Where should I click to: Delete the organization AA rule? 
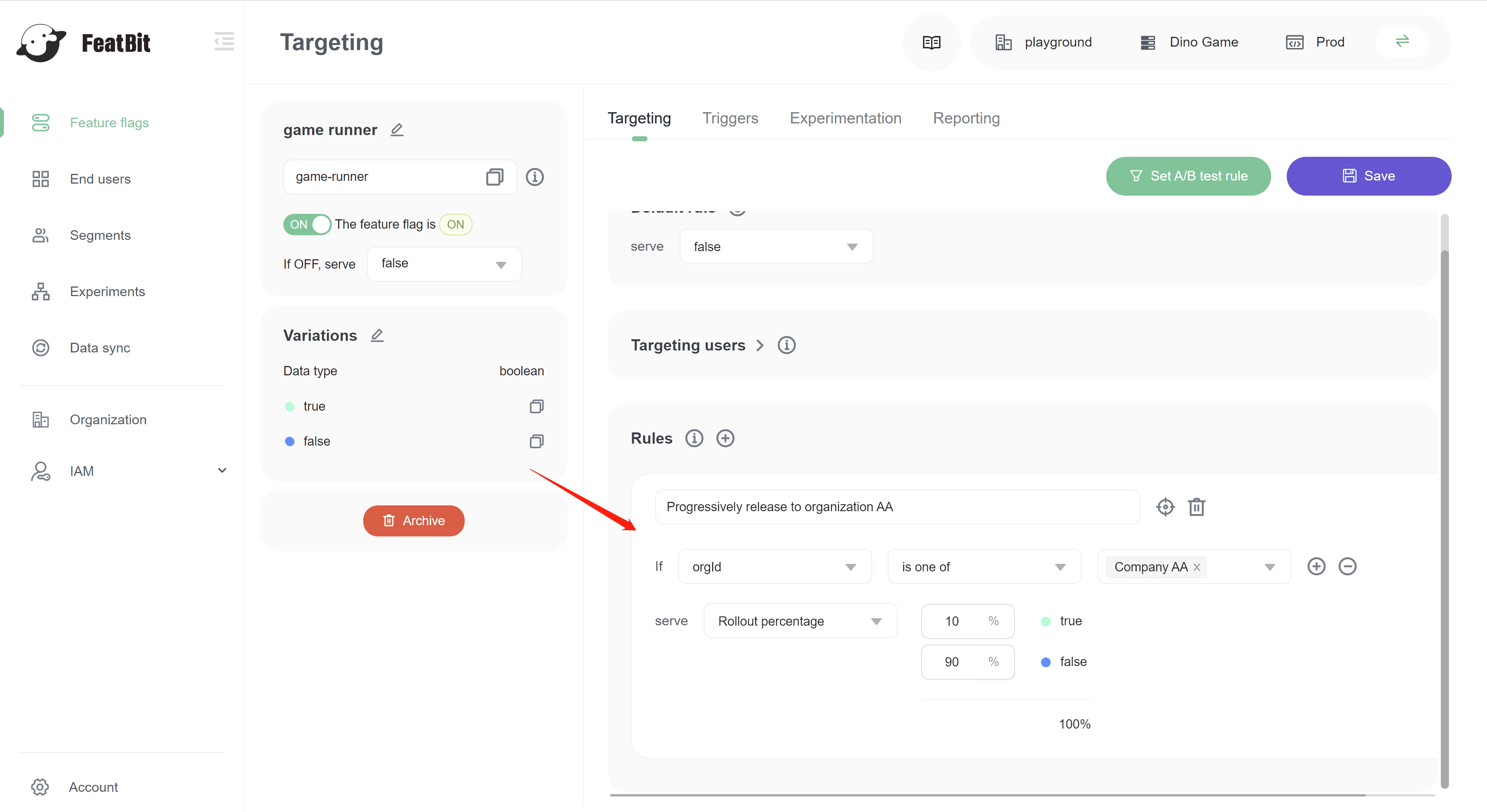pos(1196,507)
